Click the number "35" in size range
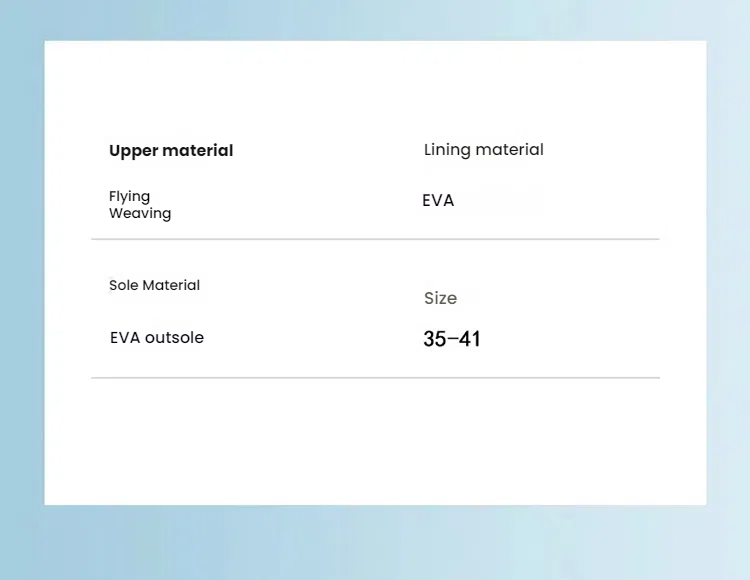Viewport: 750px width, 580px height. (x=434, y=339)
